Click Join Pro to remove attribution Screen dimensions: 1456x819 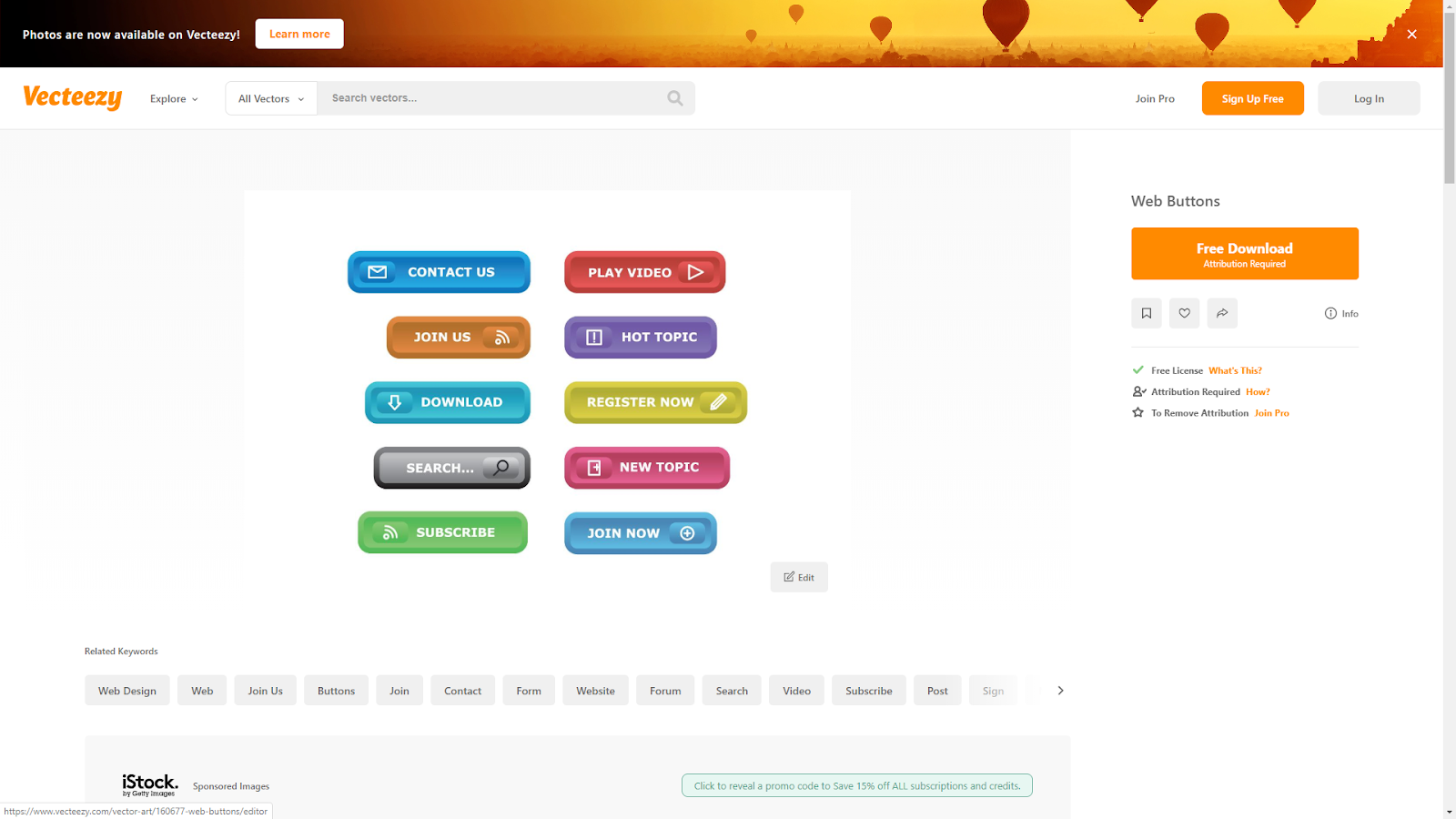(x=1271, y=412)
